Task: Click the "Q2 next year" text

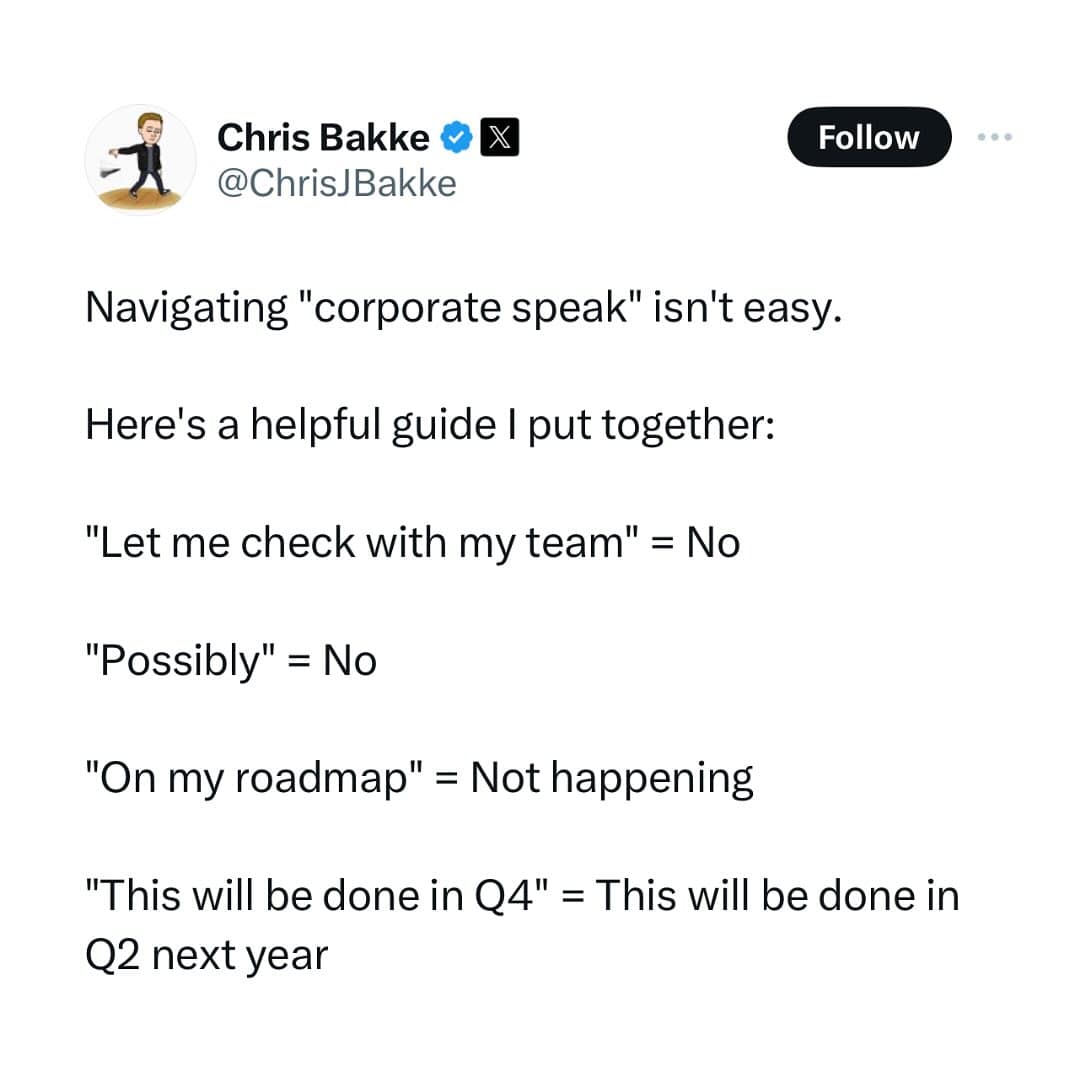Action: tap(207, 956)
